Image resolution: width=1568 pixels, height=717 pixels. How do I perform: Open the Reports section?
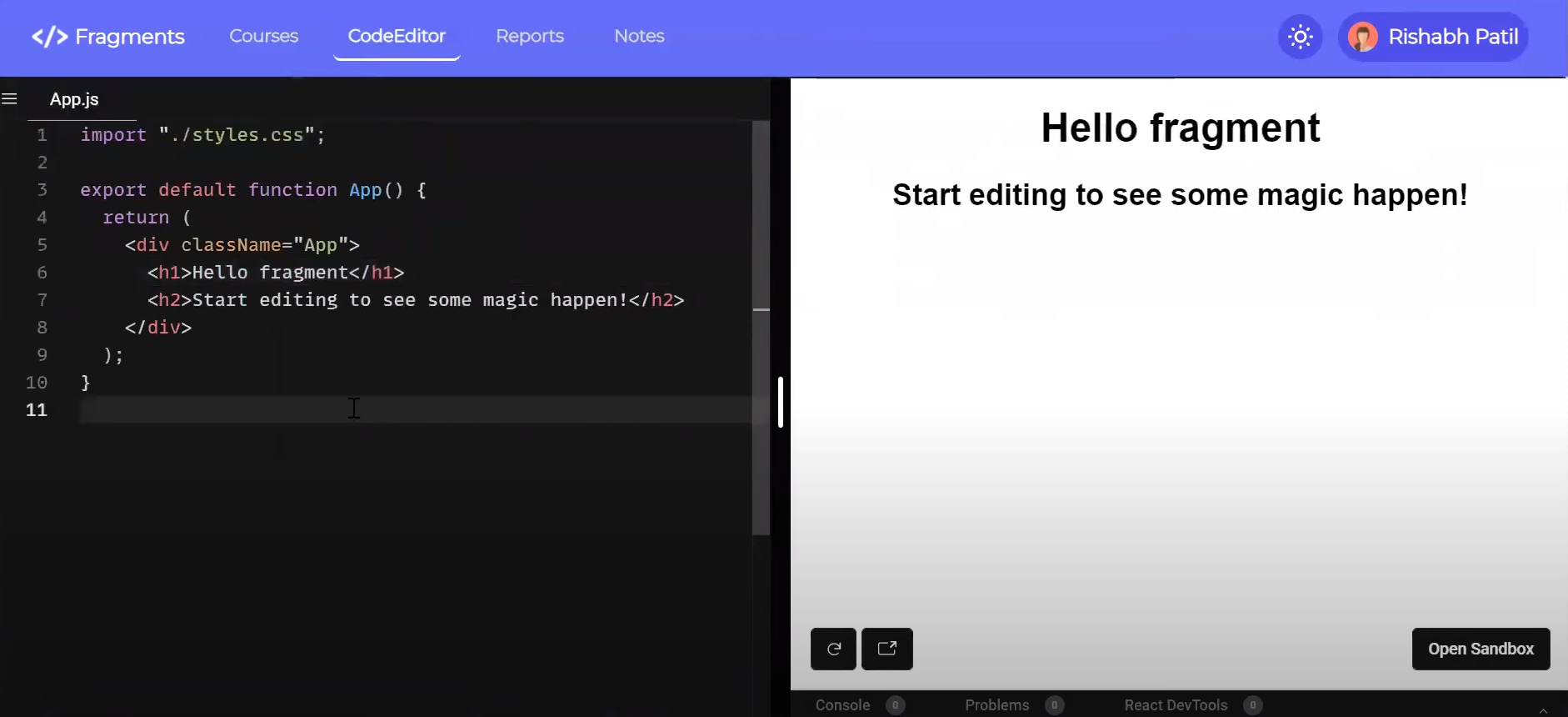coord(530,36)
